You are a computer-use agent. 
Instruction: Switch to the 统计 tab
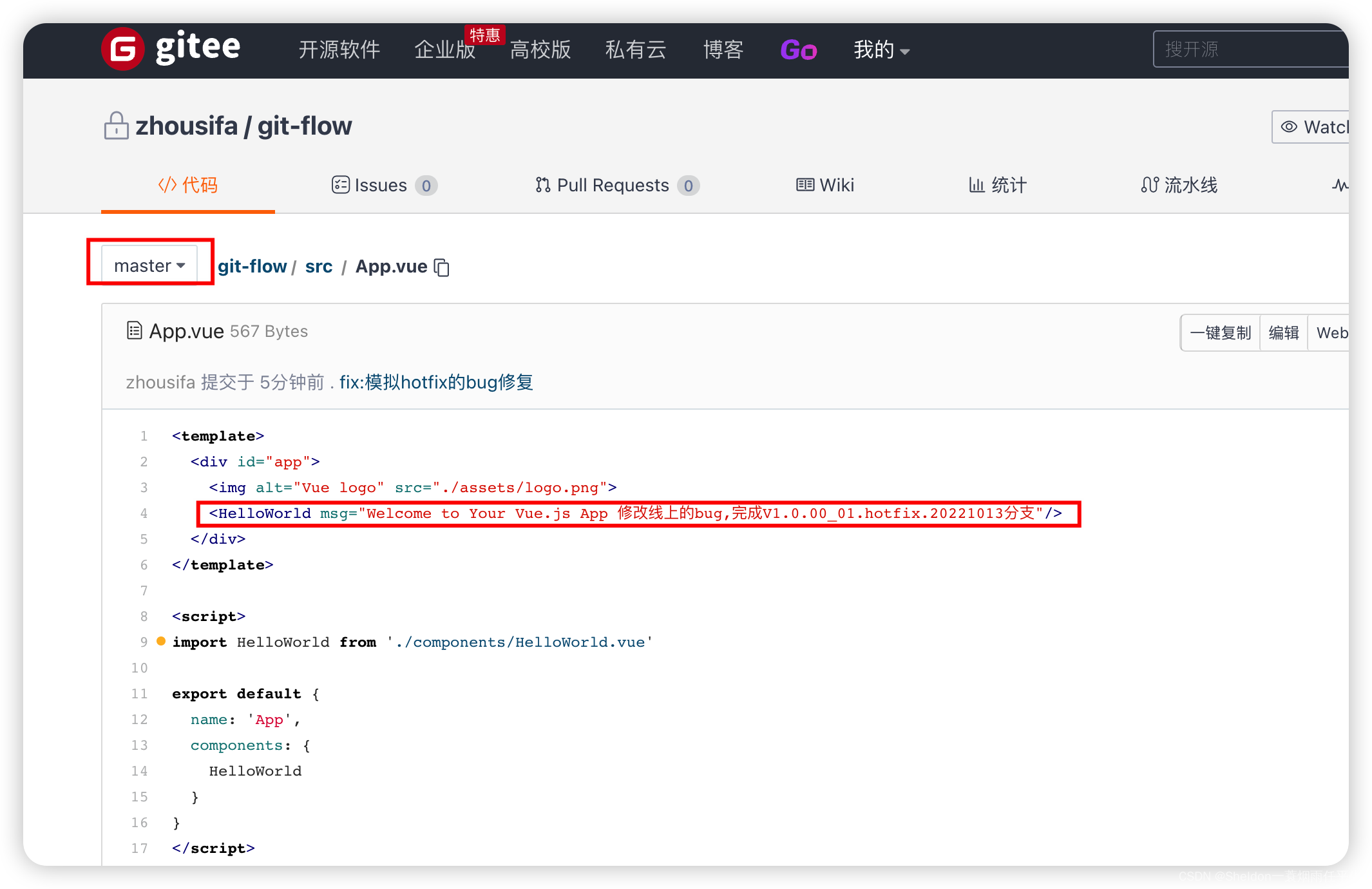click(998, 186)
